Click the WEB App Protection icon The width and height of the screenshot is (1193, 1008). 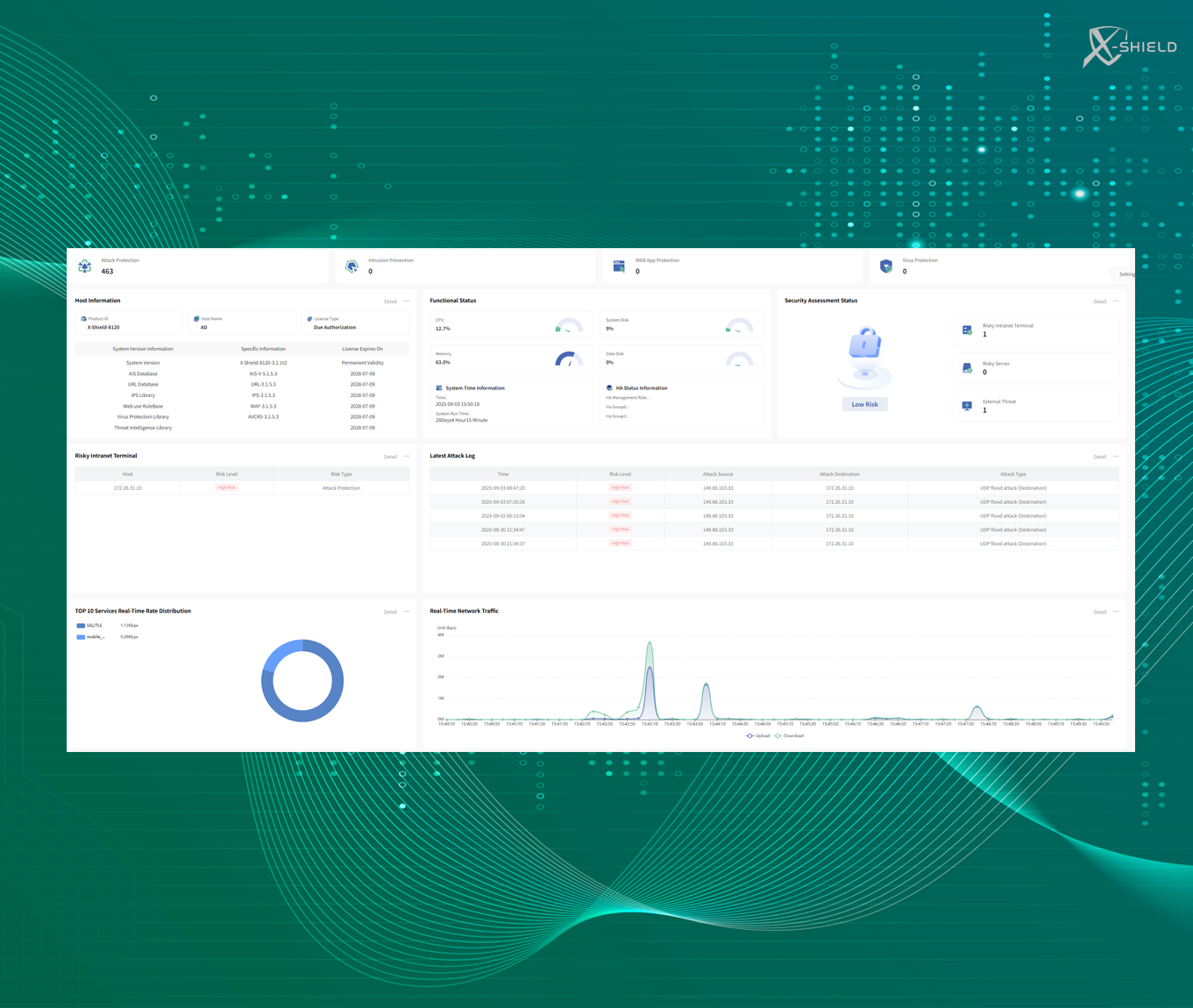(x=619, y=266)
